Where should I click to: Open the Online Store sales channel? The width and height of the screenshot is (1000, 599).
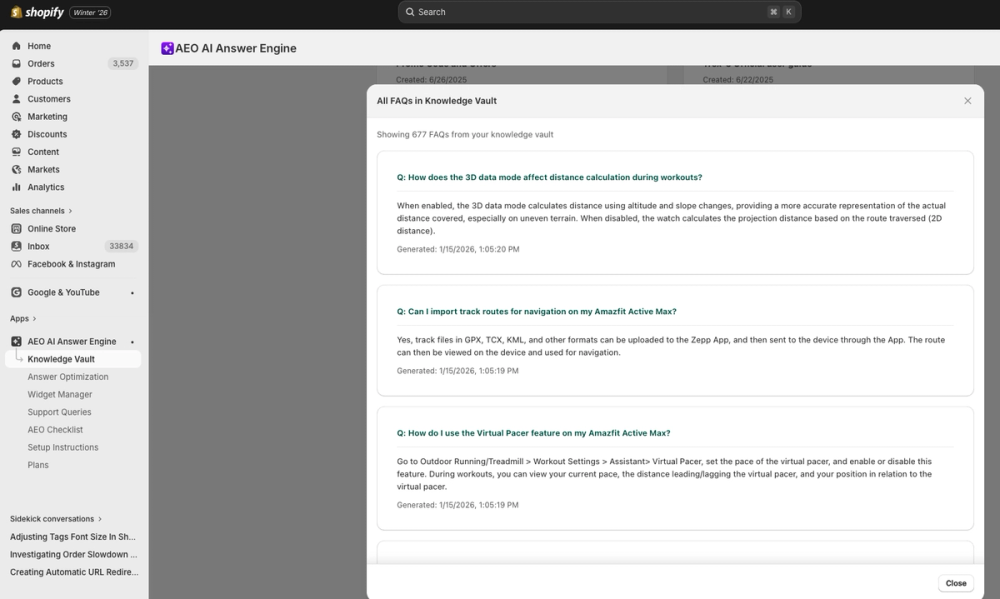click(16, 228)
